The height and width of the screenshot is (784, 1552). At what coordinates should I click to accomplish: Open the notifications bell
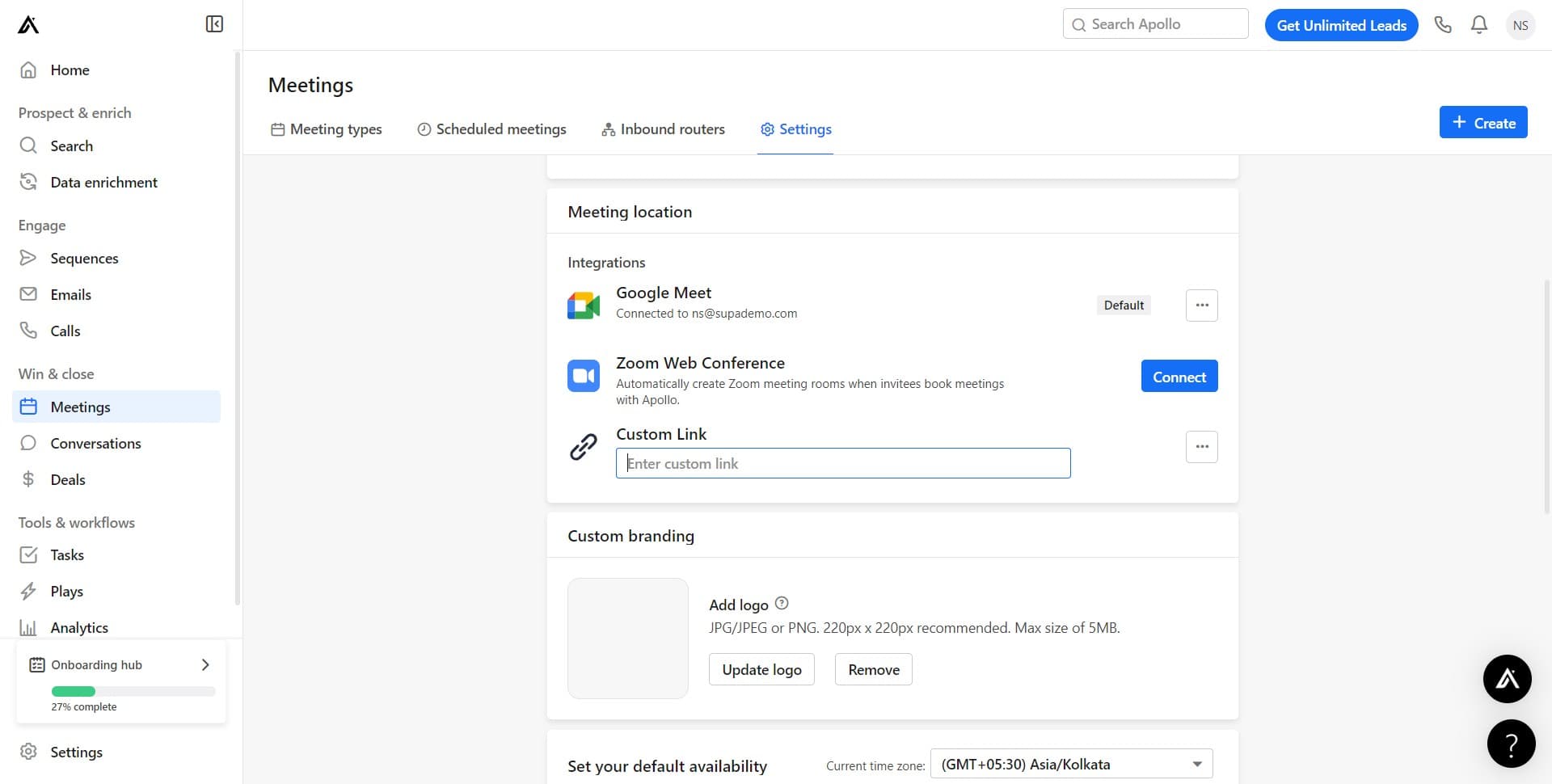click(x=1479, y=25)
